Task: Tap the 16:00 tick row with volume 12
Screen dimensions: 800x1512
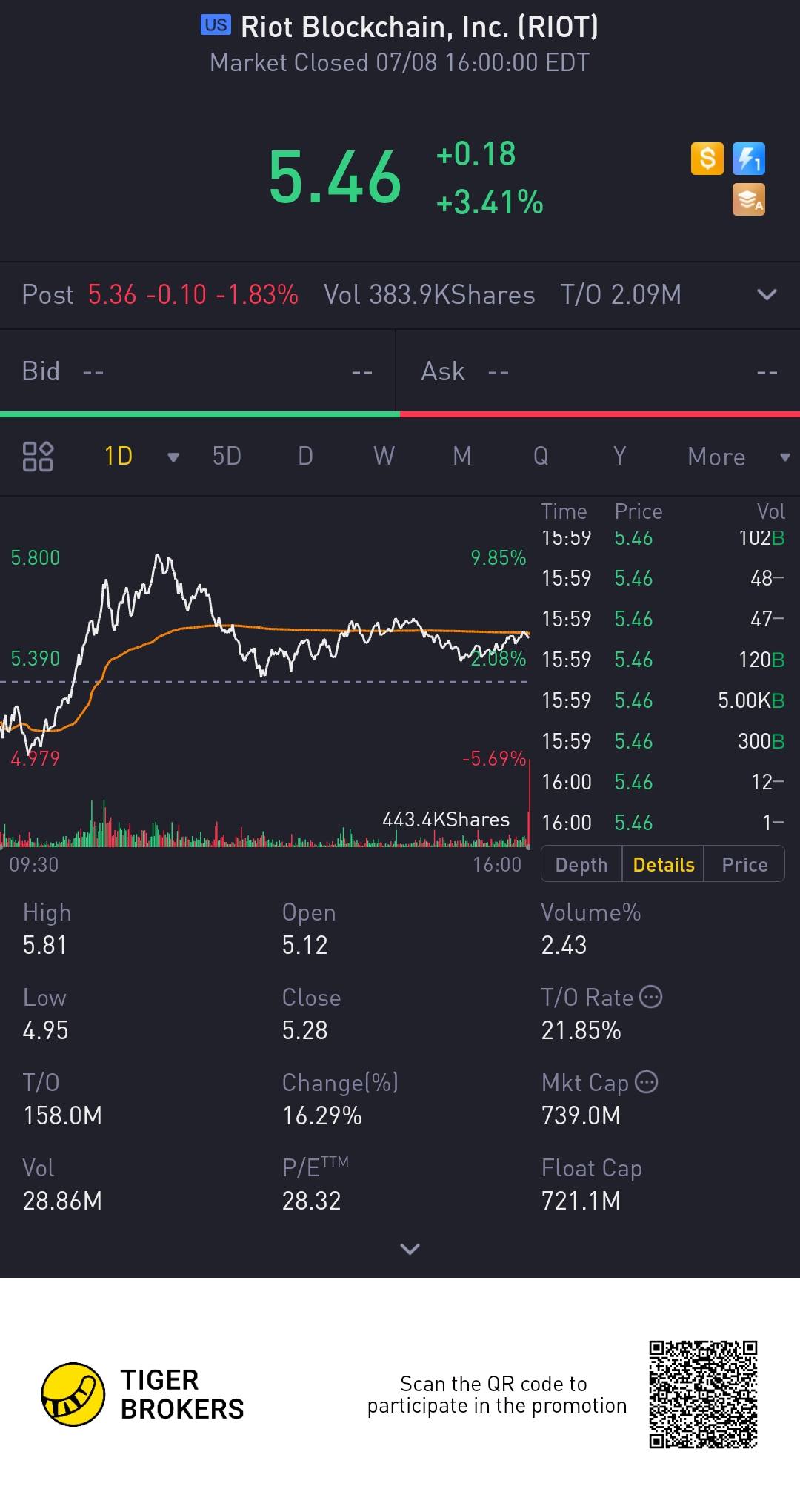Action: (x=663, y=782)
